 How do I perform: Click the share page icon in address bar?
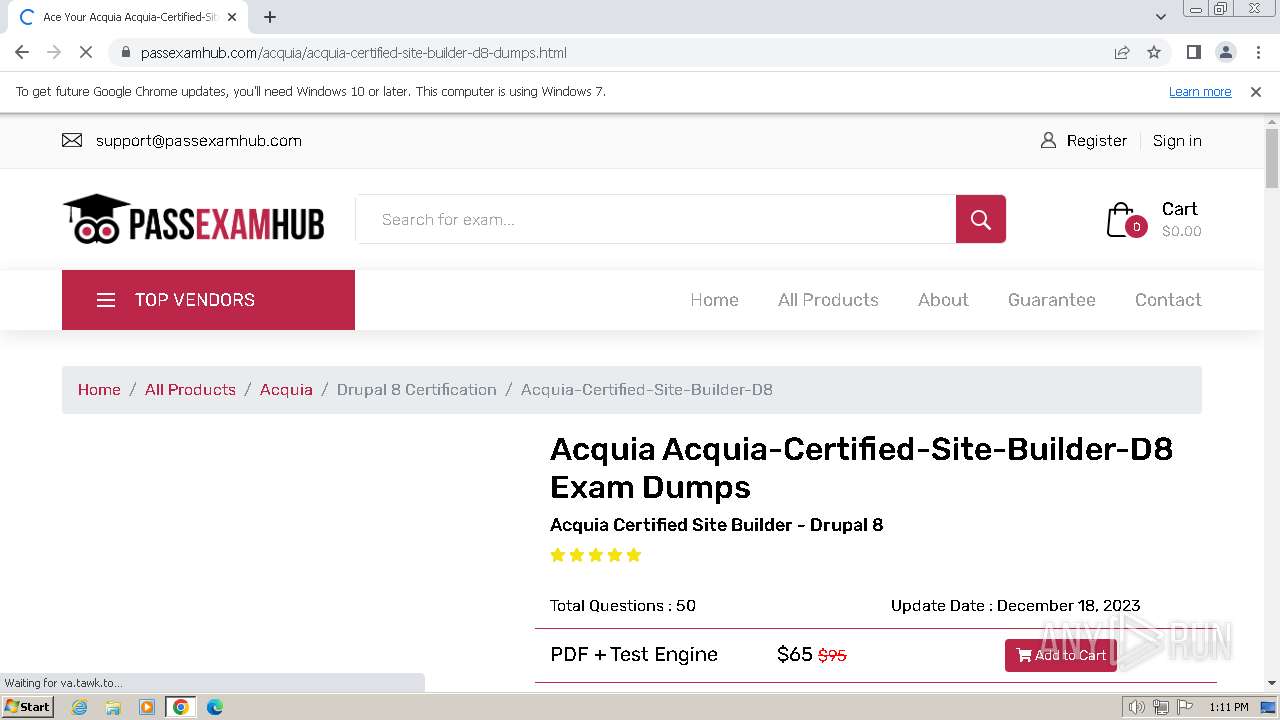[x=1122, y=53]
